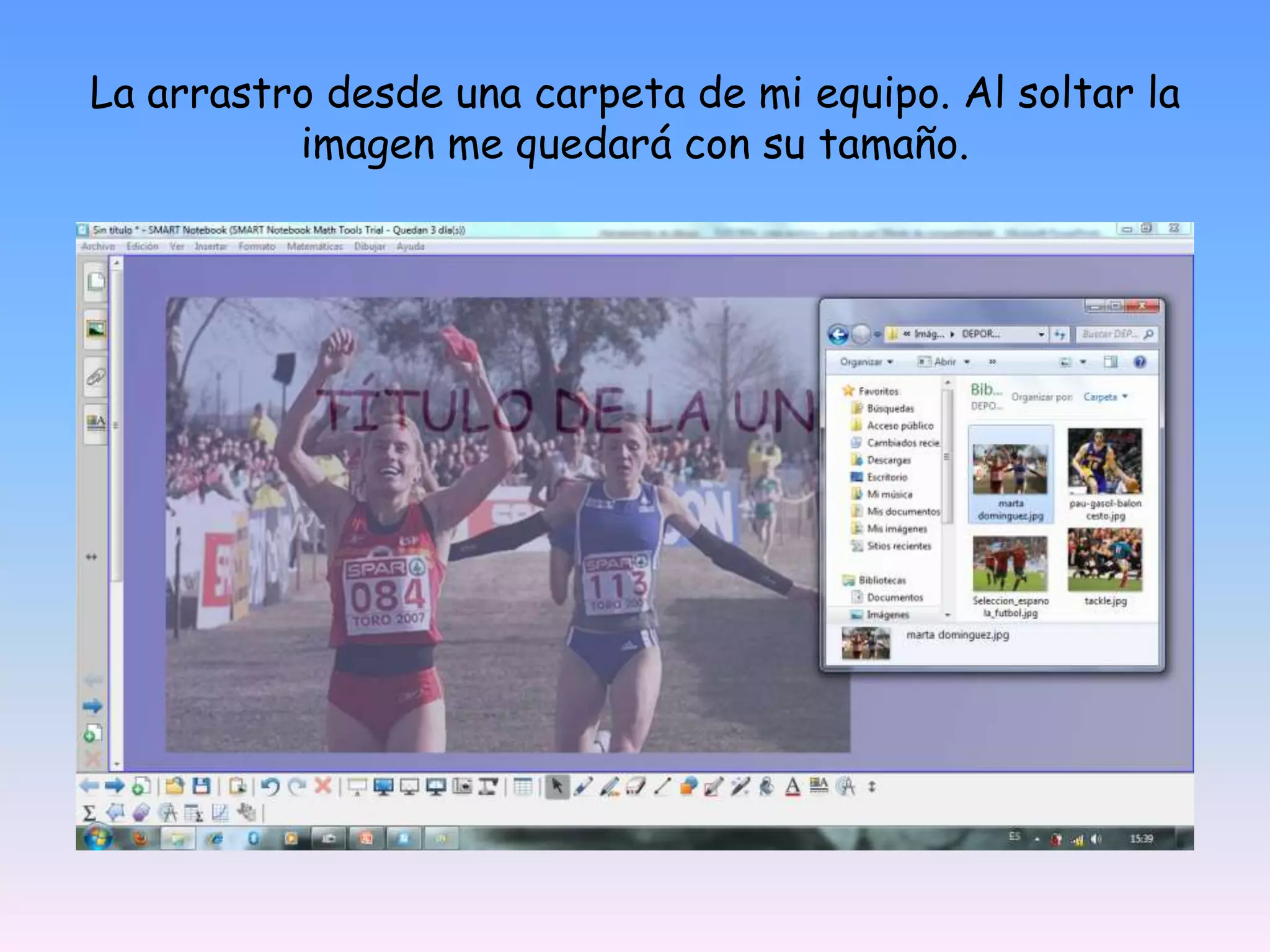Expand the Explorer toolbar overflow chevron
1270x952 pixels.
tap(992, 362)
